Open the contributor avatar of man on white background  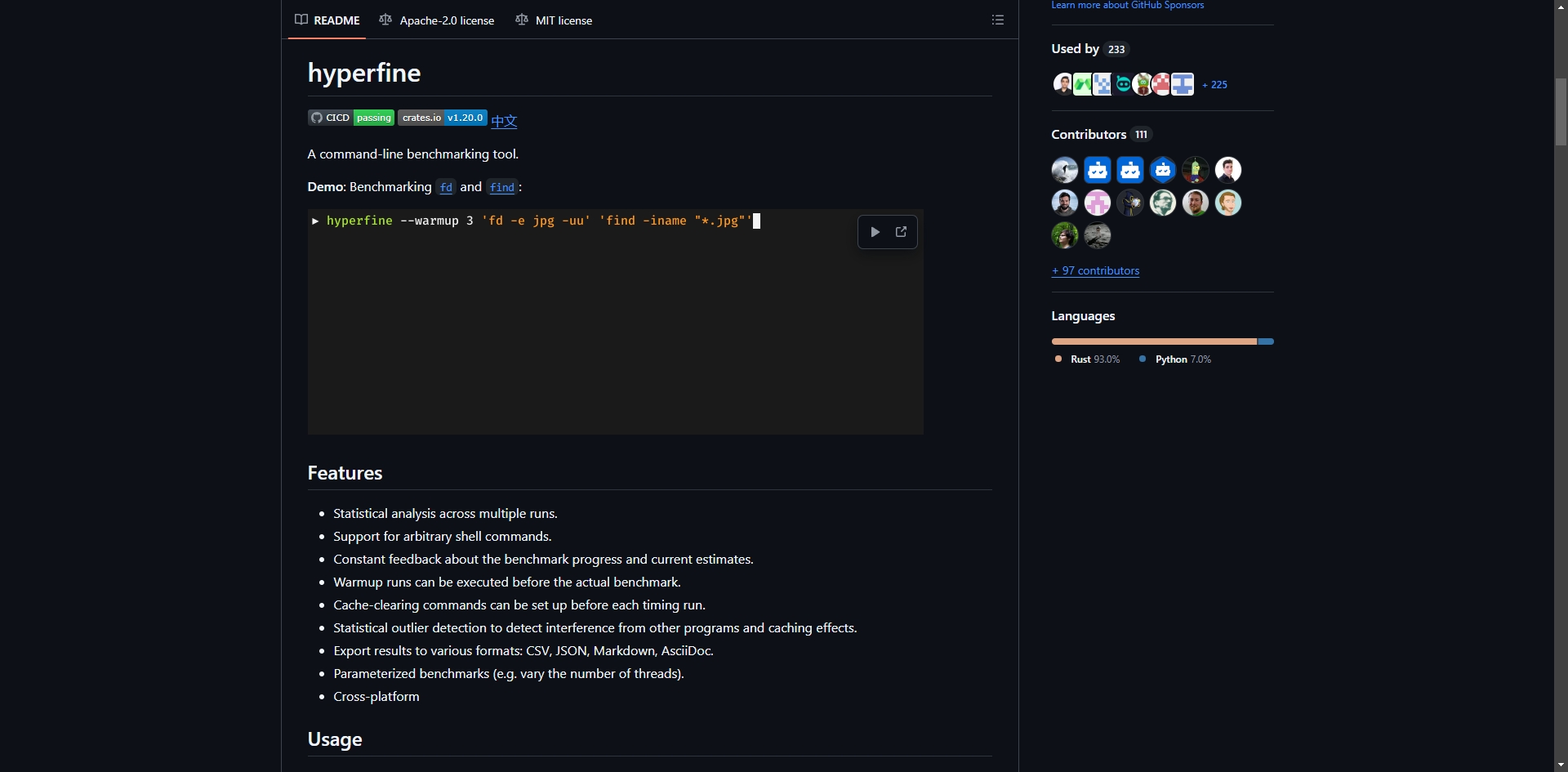click(x=1228, y=170)
